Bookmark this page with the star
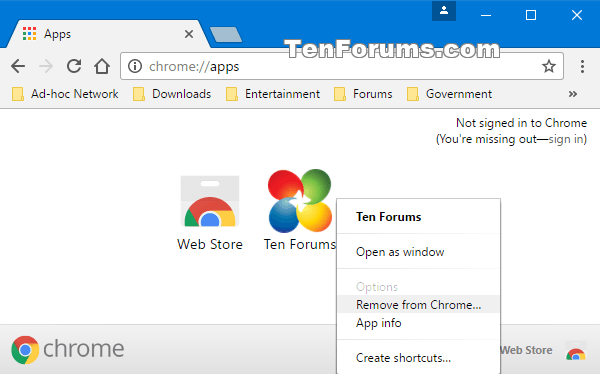 (x=549, y=66)
